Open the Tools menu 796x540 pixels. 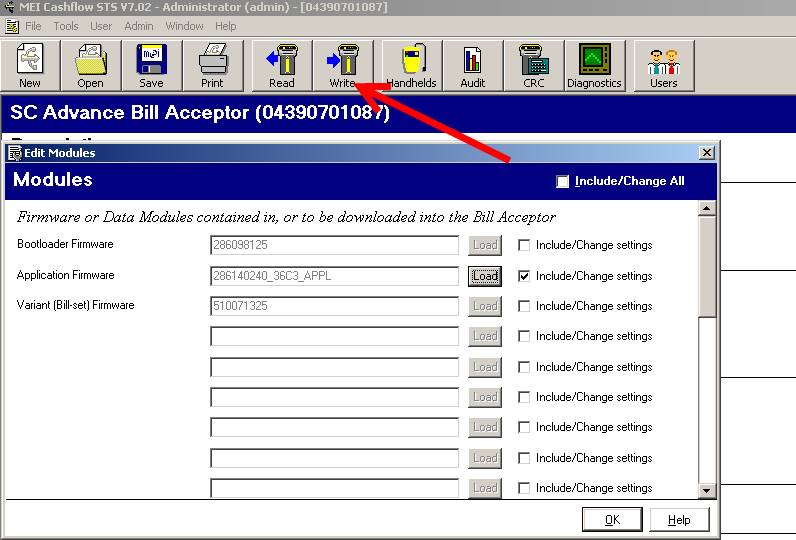click(66, 26)
